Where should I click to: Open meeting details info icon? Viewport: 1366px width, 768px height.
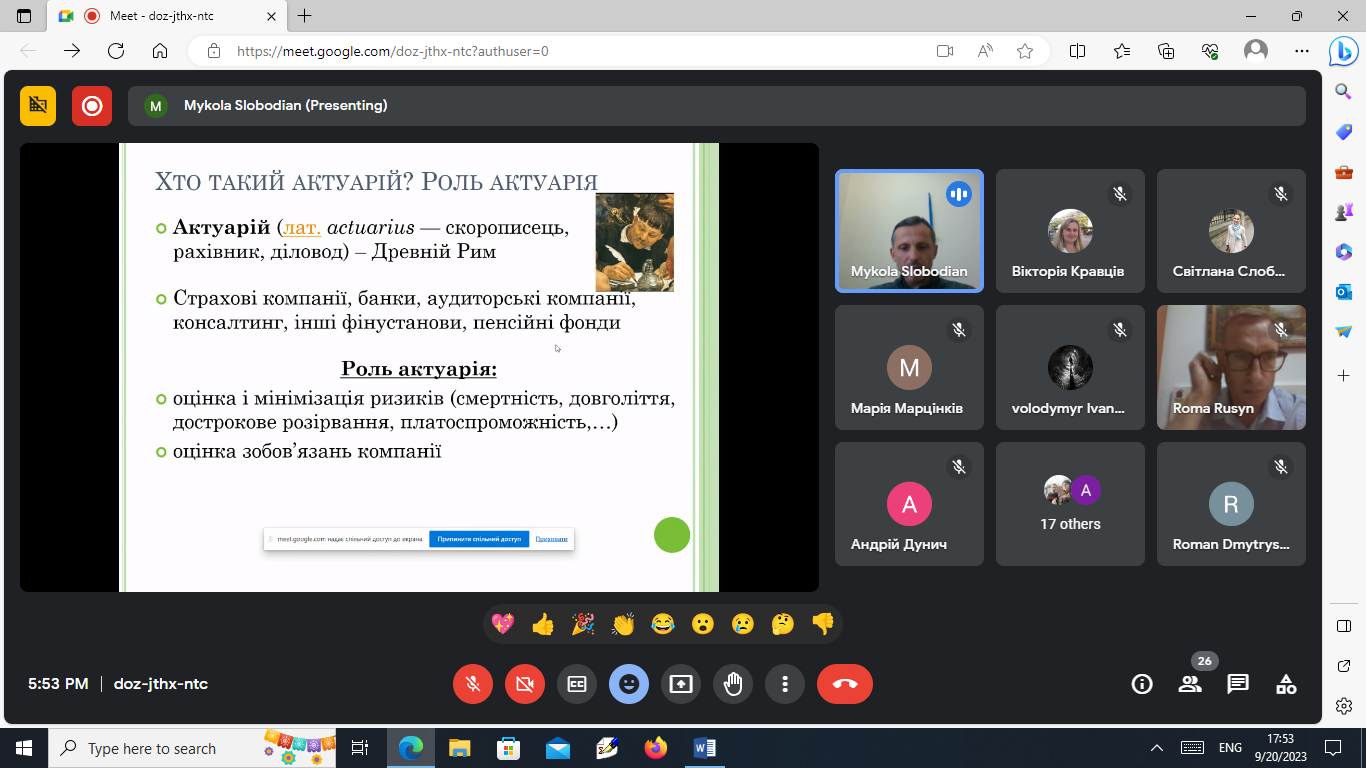pos(1141,684)
